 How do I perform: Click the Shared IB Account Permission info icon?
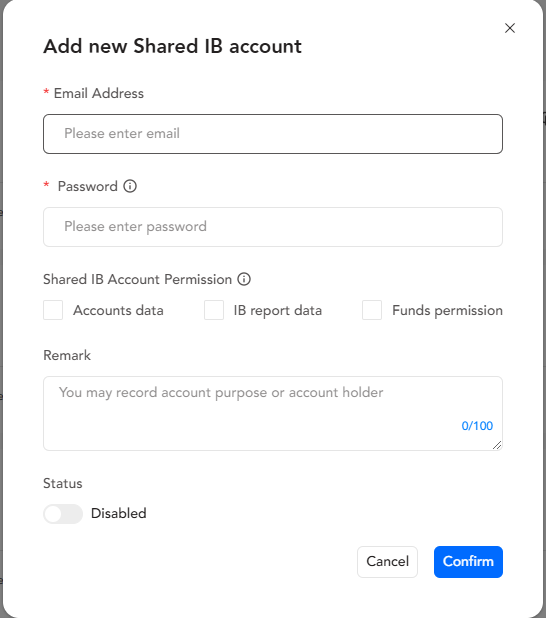244,279
